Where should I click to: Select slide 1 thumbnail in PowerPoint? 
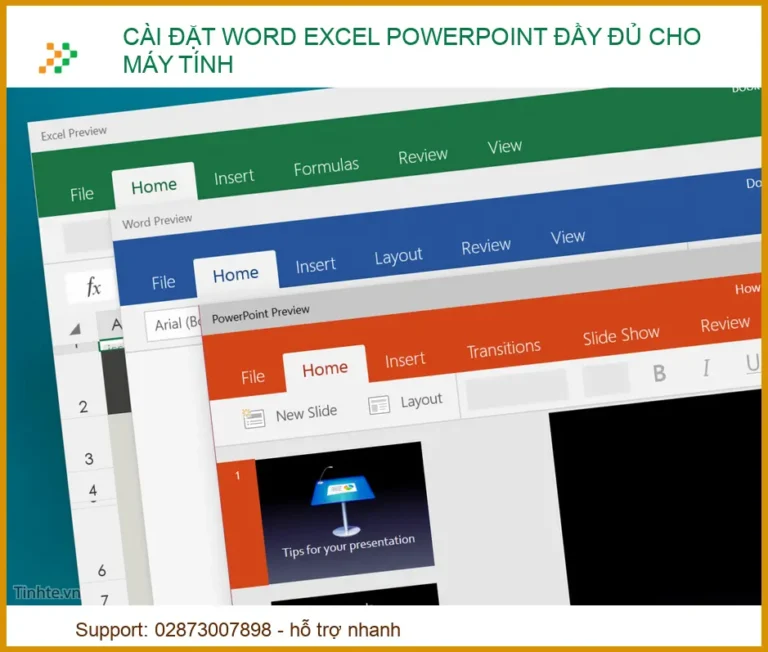tap(344, 512)
